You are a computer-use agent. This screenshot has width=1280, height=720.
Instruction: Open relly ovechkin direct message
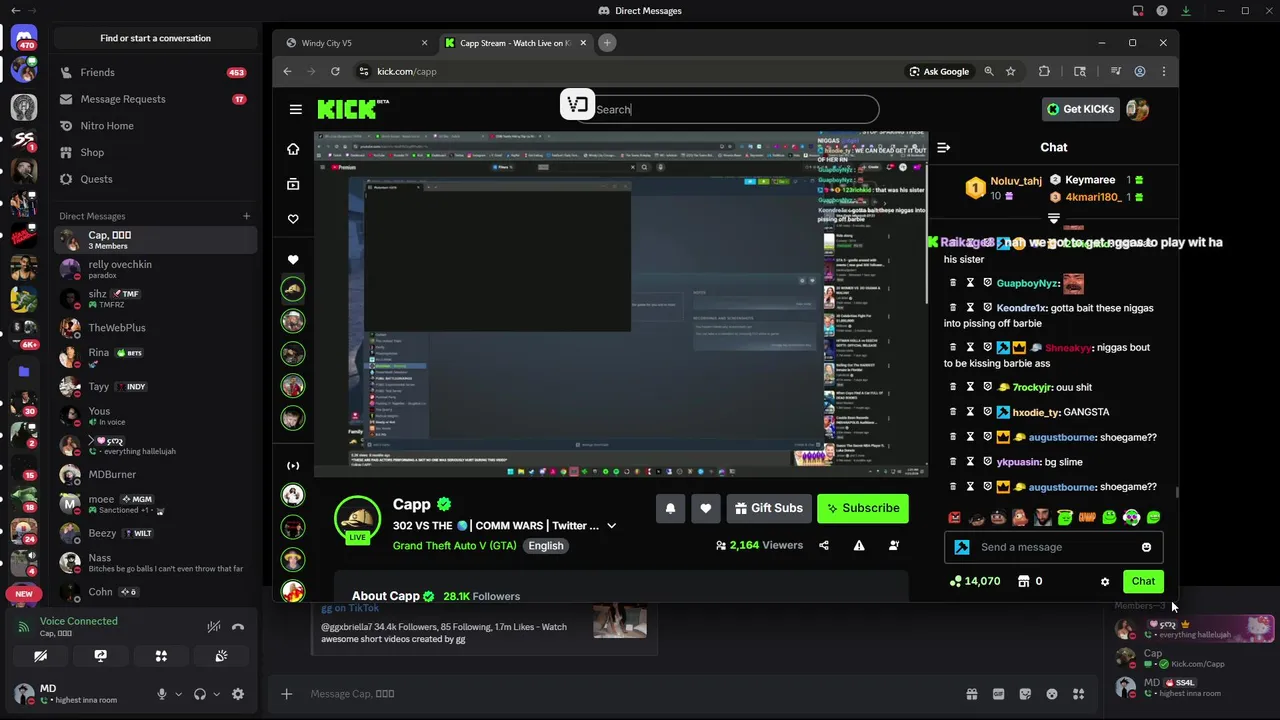click(x=155, y=269)
